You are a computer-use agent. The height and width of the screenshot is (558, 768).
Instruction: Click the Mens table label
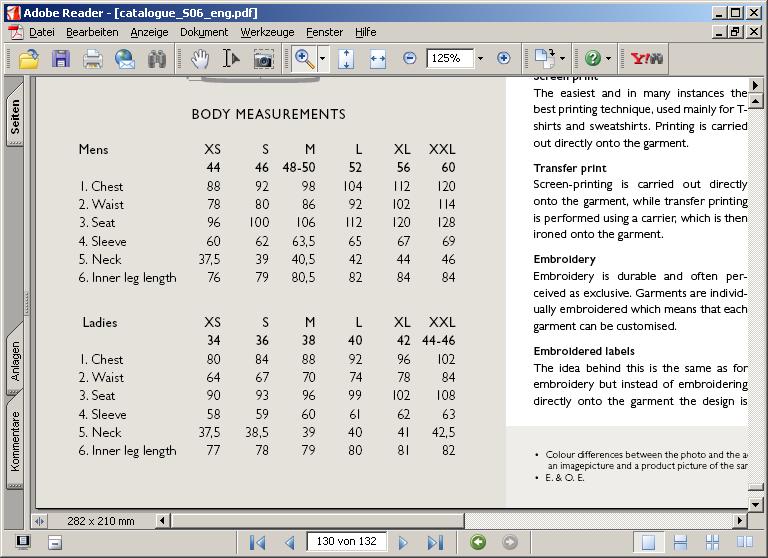pos(93,149)
